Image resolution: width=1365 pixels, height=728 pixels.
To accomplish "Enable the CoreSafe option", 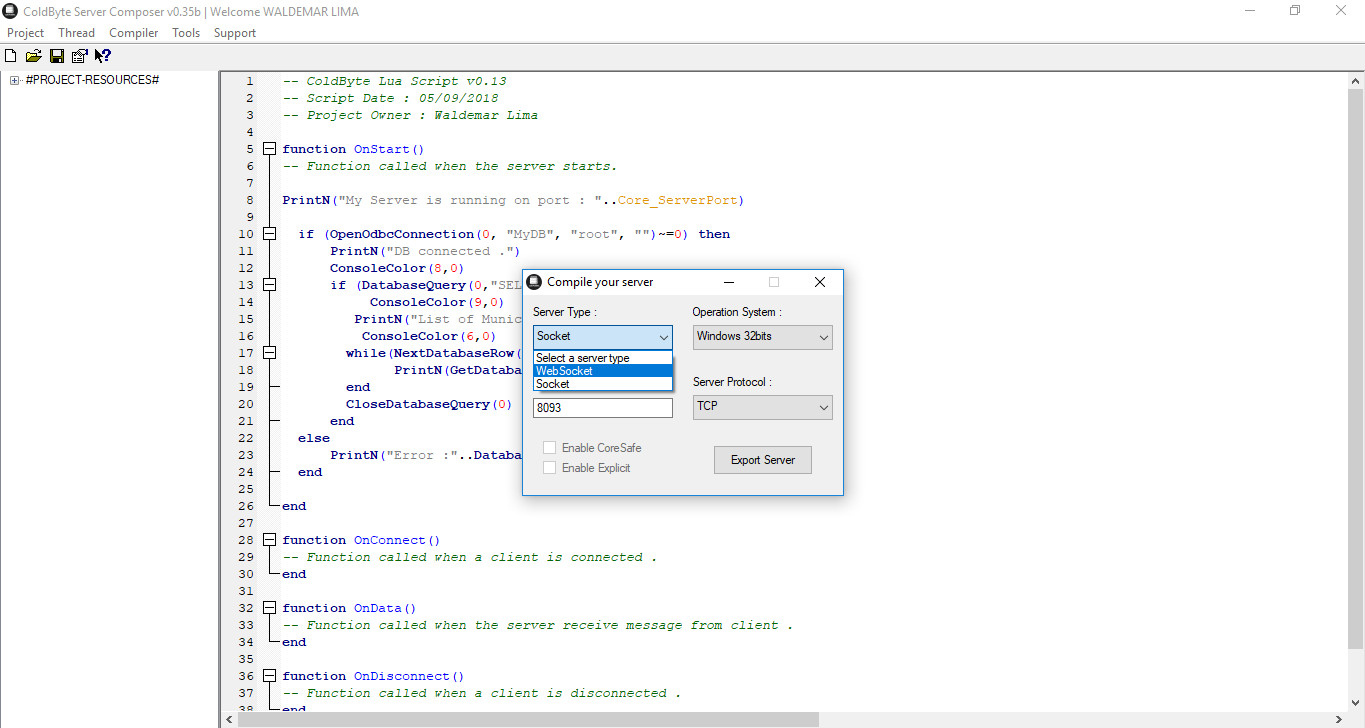I will coord(549,447).
